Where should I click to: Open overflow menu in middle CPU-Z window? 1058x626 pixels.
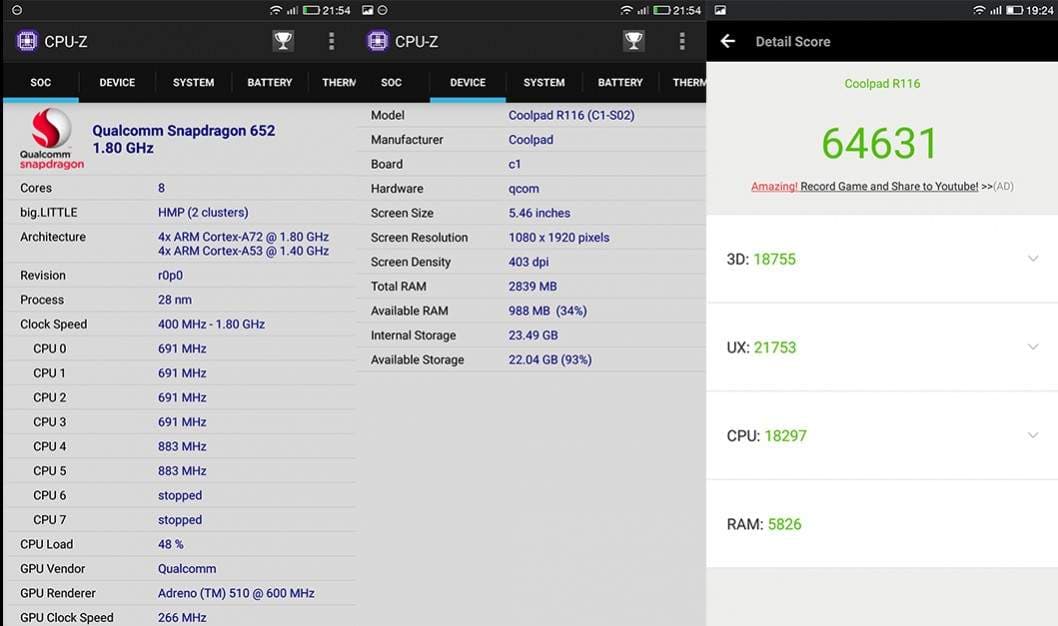[x=682, y=41]
